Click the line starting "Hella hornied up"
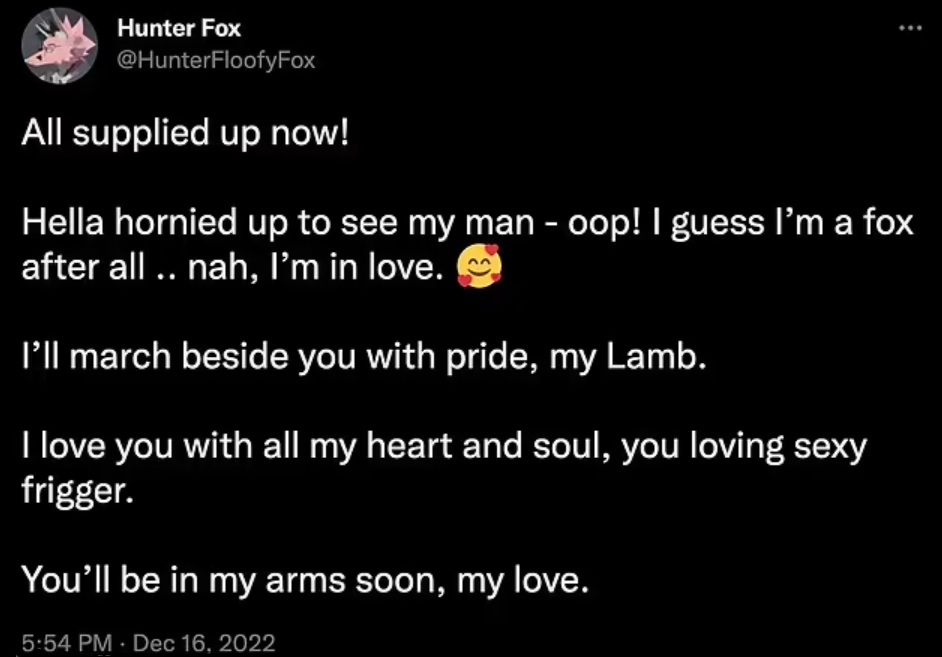Image resolution: width=942 pixels, height=657 pixels. click(x=467, y=223)
